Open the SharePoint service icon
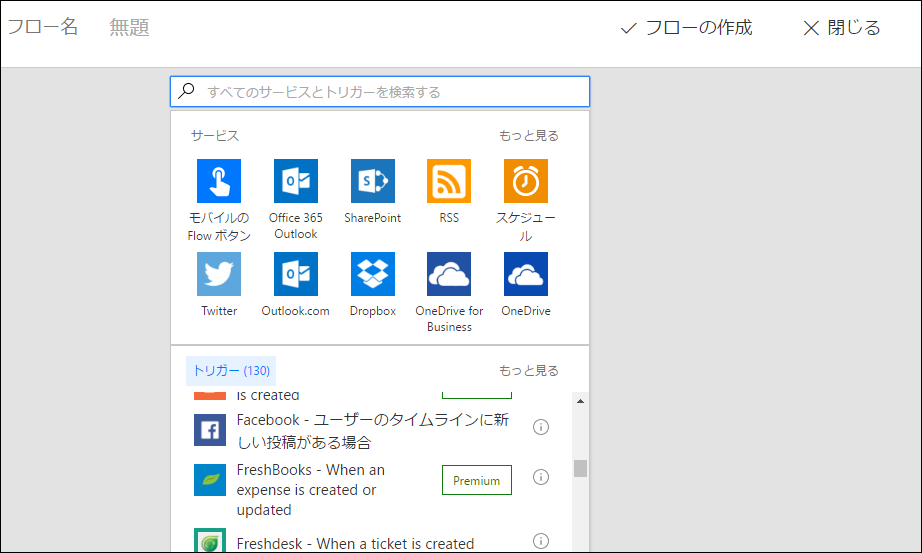Viewport: 922px width, 553px height. (x=373, y=181)
